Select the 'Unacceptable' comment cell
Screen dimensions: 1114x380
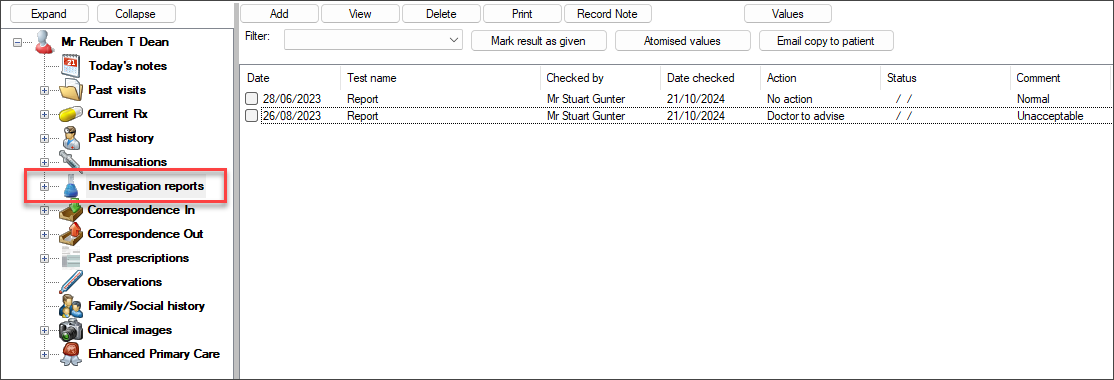click(1050, 116)
